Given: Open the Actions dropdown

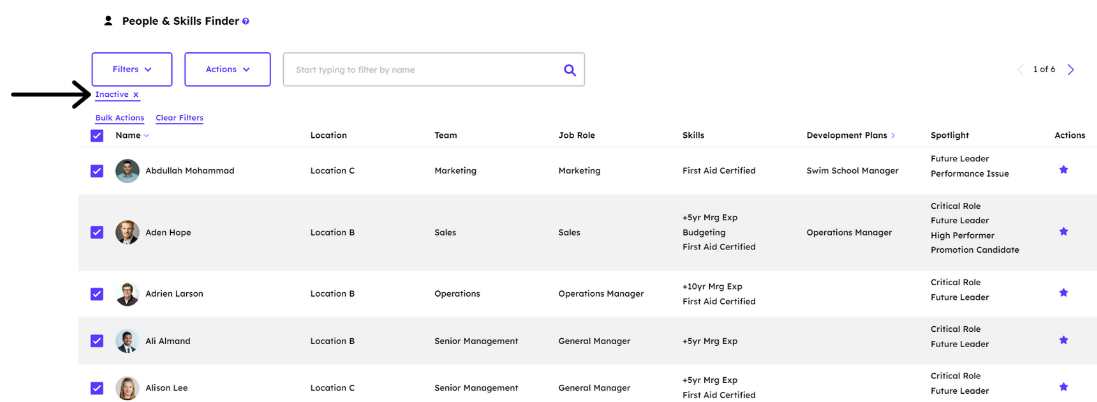Looking at the screenshot, I should (227, 69).
